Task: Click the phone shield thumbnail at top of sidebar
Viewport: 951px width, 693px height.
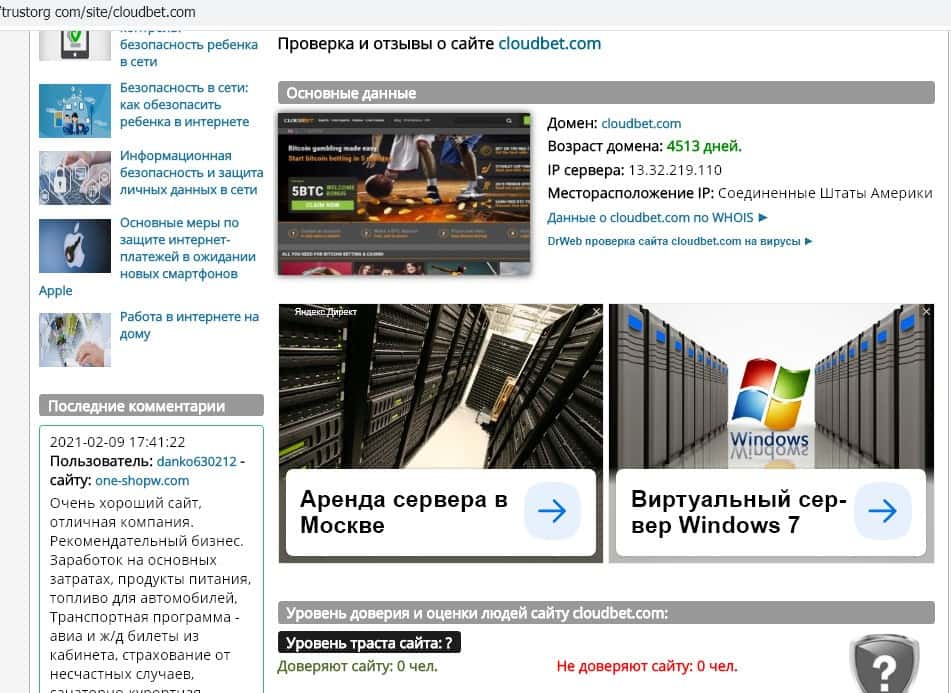Action: point(75,45)
